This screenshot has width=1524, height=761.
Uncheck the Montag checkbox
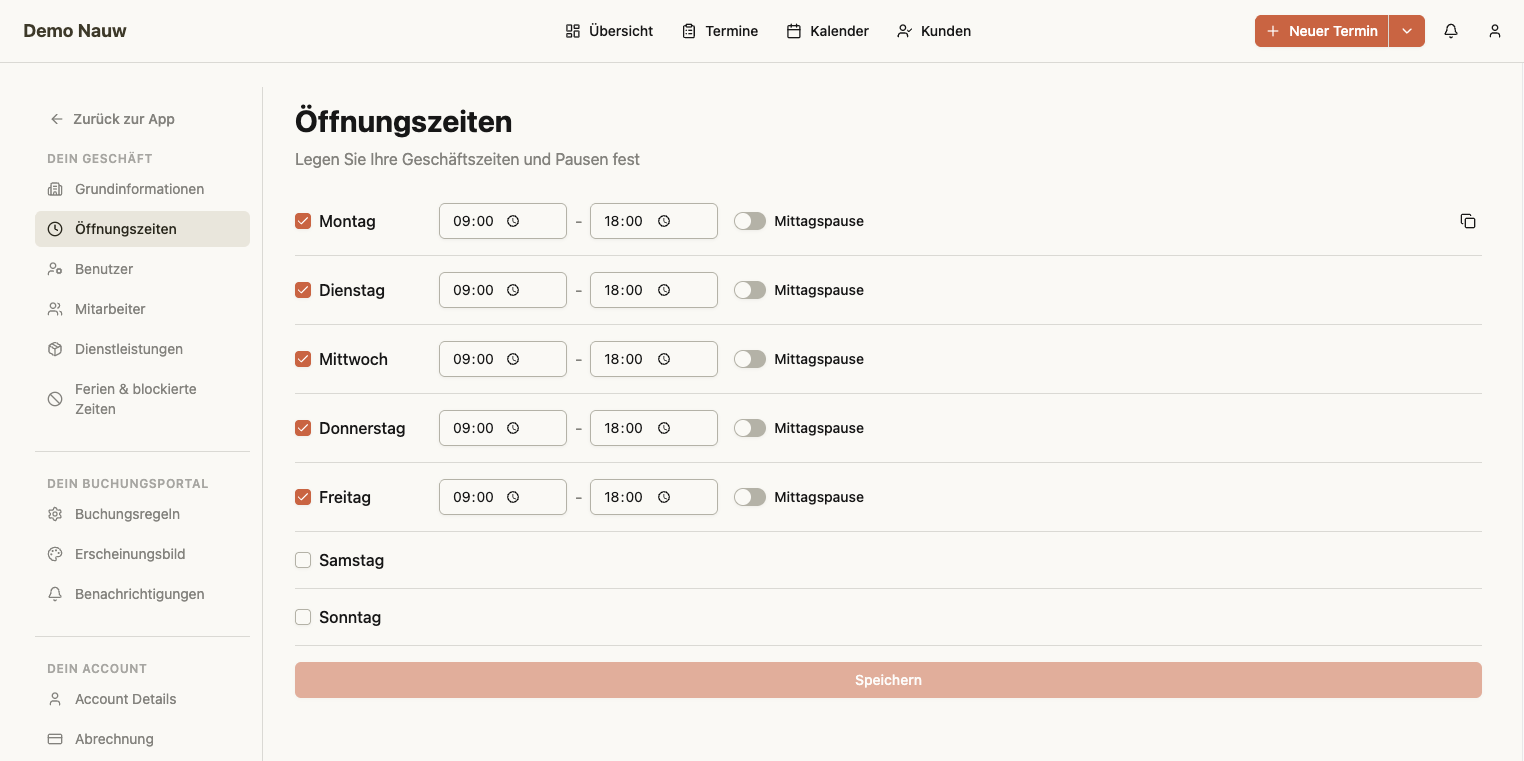pyautogui.click(x=303, y=221)
